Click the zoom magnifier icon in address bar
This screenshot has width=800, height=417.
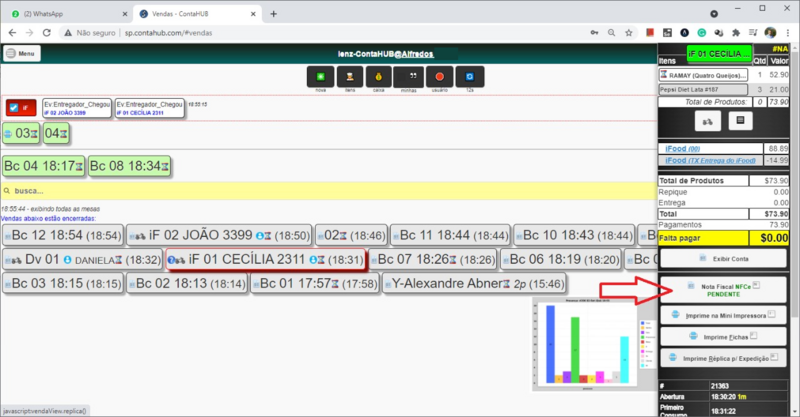pos(611,33)
